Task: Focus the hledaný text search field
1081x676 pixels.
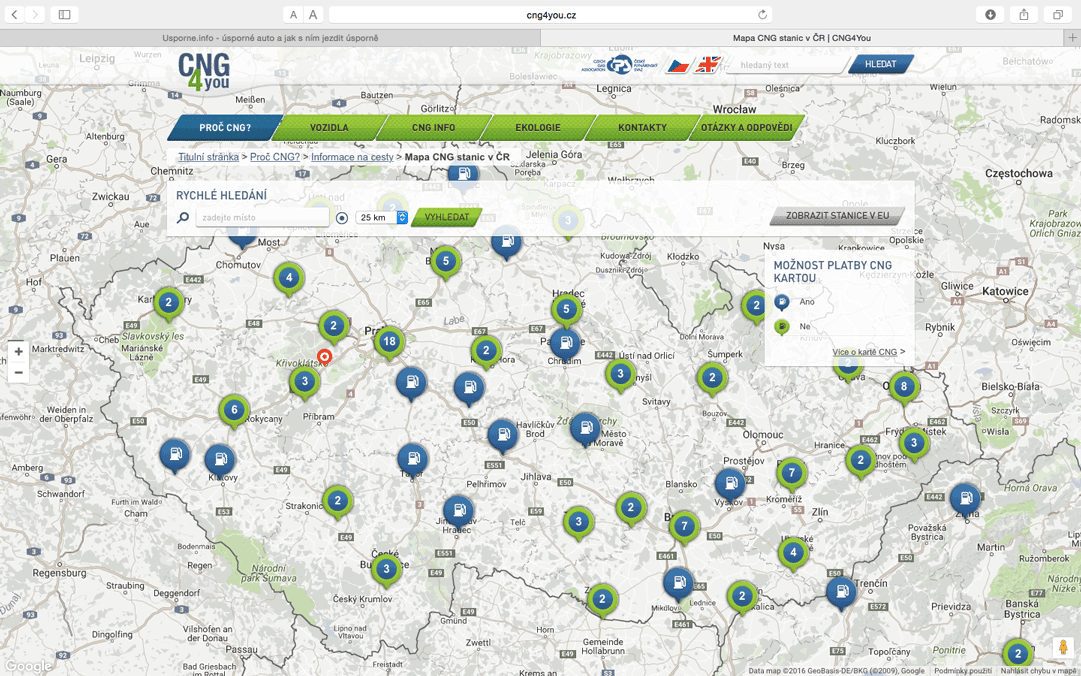Action: (x=786, y=65)
